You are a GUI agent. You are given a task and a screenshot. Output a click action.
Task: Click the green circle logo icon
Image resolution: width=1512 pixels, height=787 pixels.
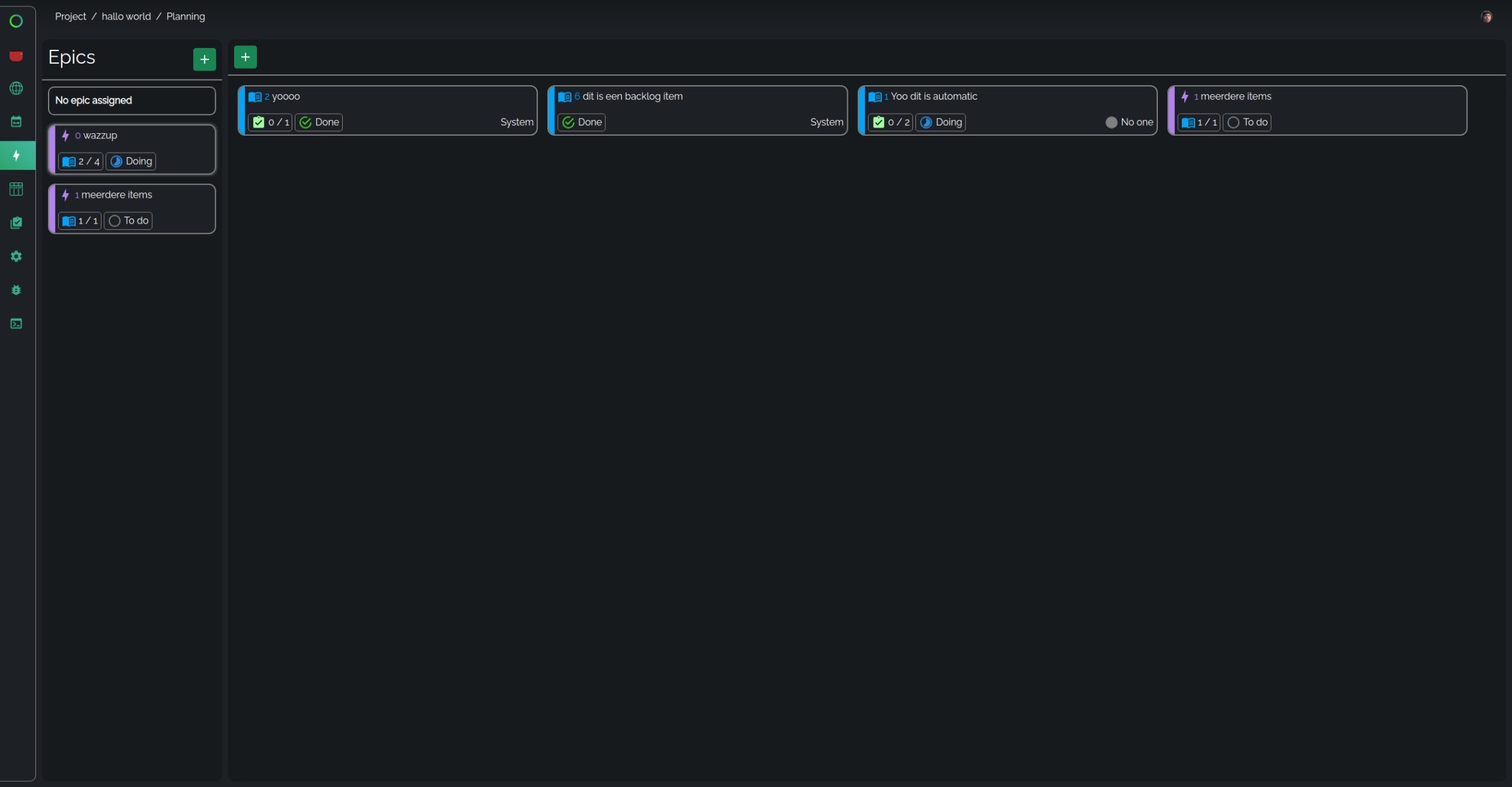tap(16, 21)
